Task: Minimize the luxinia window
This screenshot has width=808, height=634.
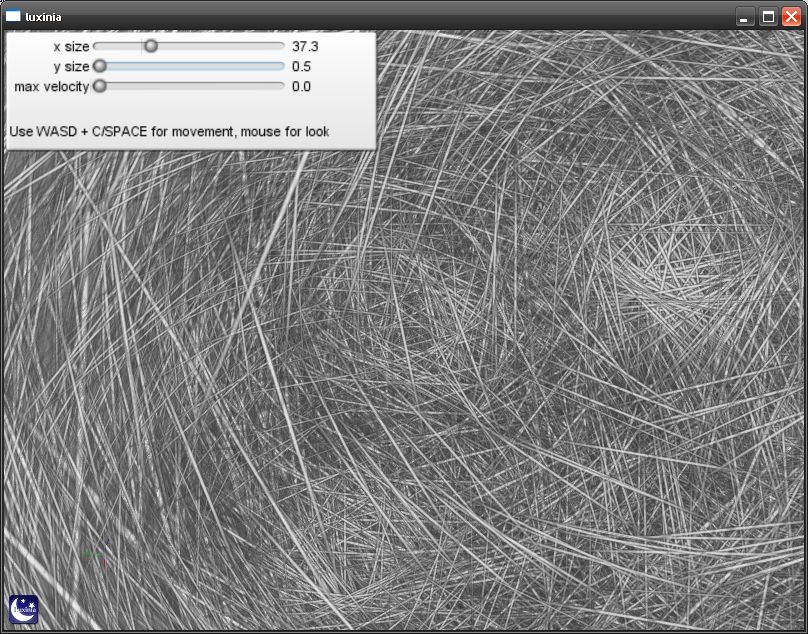Action: pyautogui.click(x=745, y=16)
